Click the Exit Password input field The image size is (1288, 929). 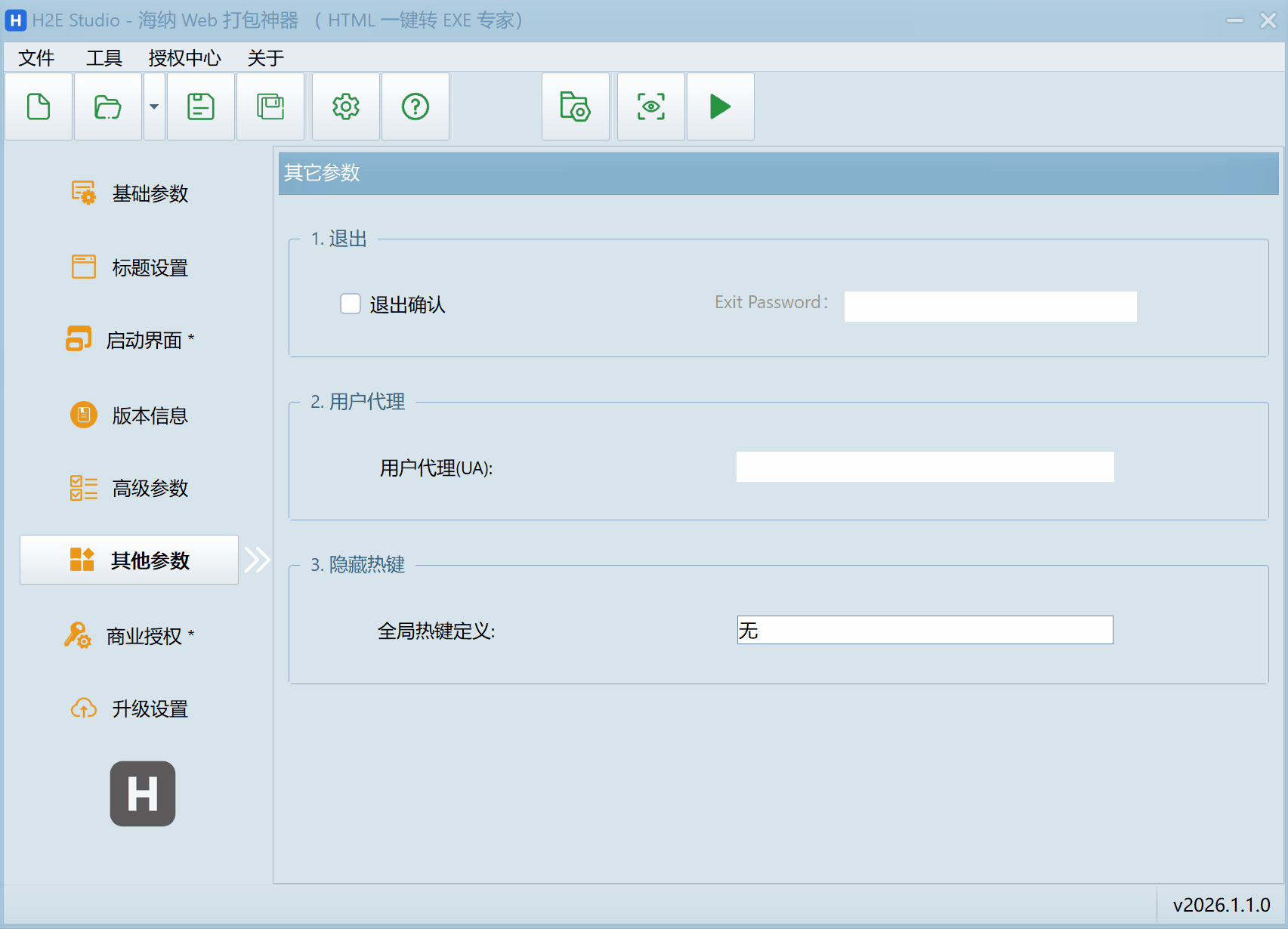click(x=990, y=307)
